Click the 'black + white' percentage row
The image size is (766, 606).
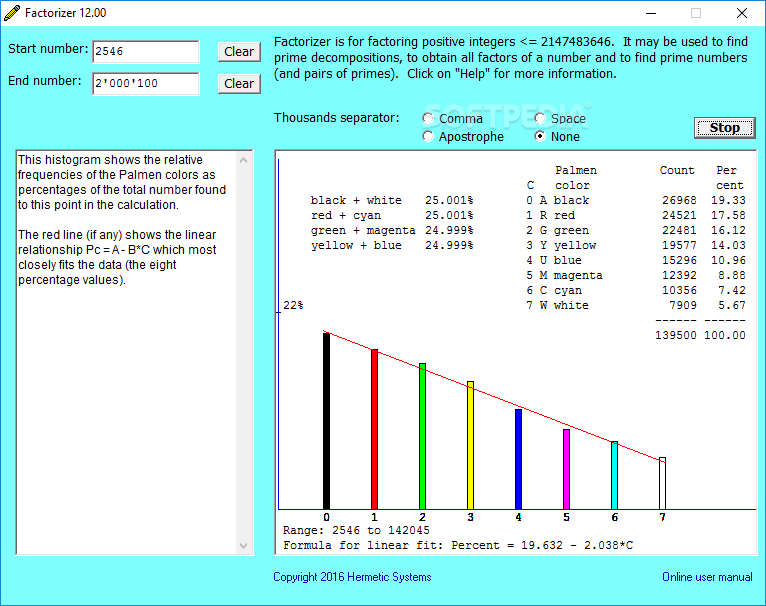pyautogui.click(x=392, y=200)
